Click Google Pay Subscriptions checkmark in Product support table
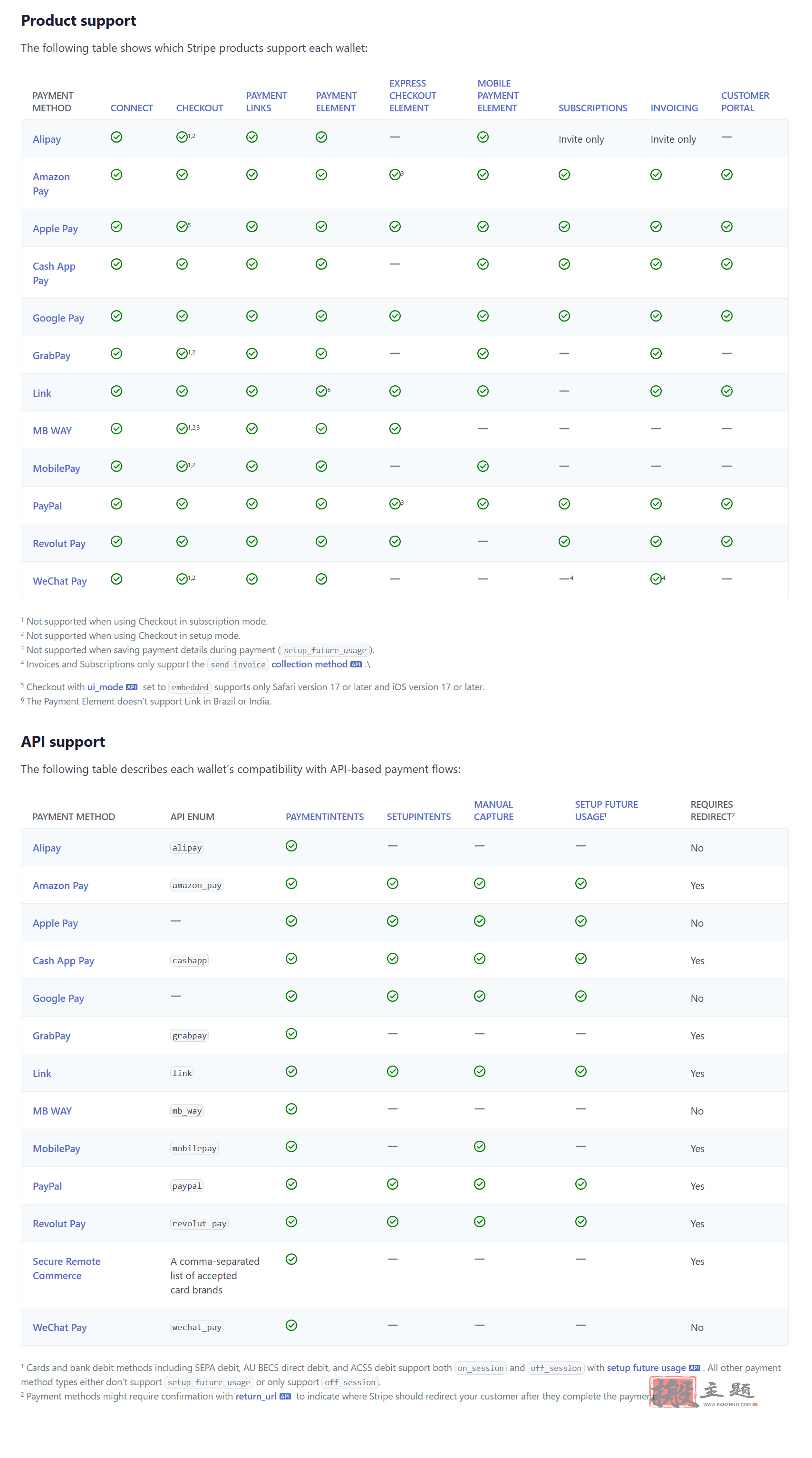Image resolution: width=812 pixels, height=1458 pixels. pos(564,316)
